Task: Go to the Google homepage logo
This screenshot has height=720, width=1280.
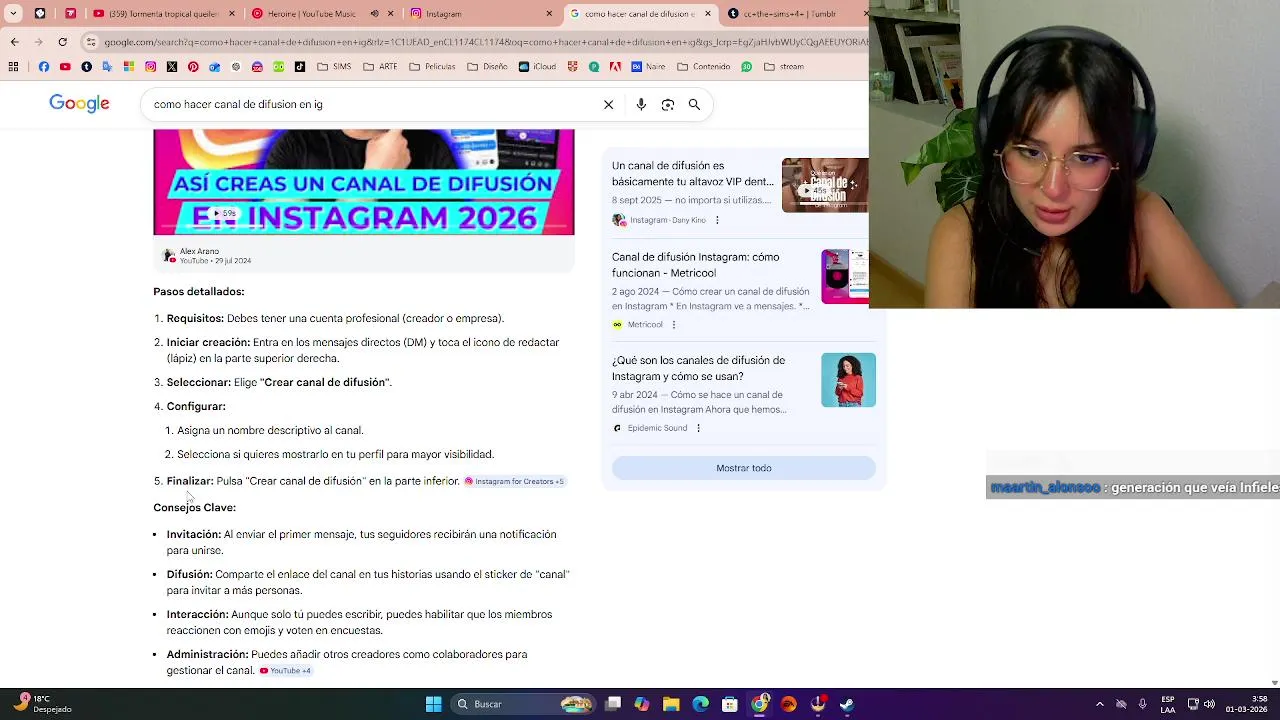Action: 79,104
